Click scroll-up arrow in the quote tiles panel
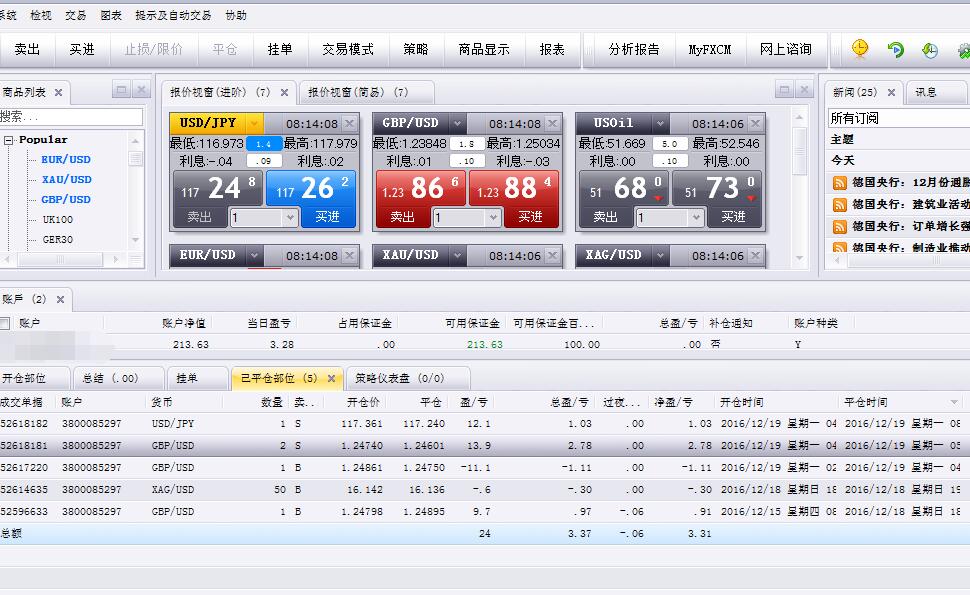The image size is (970, 595). point(799,117)
